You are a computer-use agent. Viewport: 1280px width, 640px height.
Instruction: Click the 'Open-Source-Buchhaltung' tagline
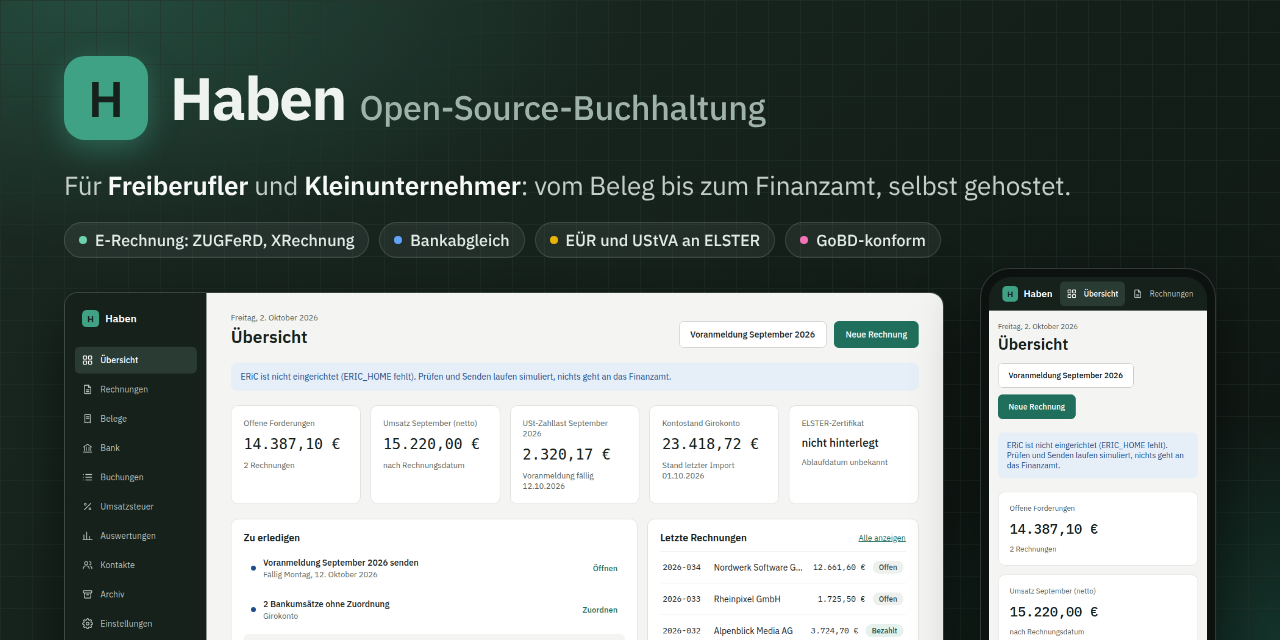click(563, 108)
